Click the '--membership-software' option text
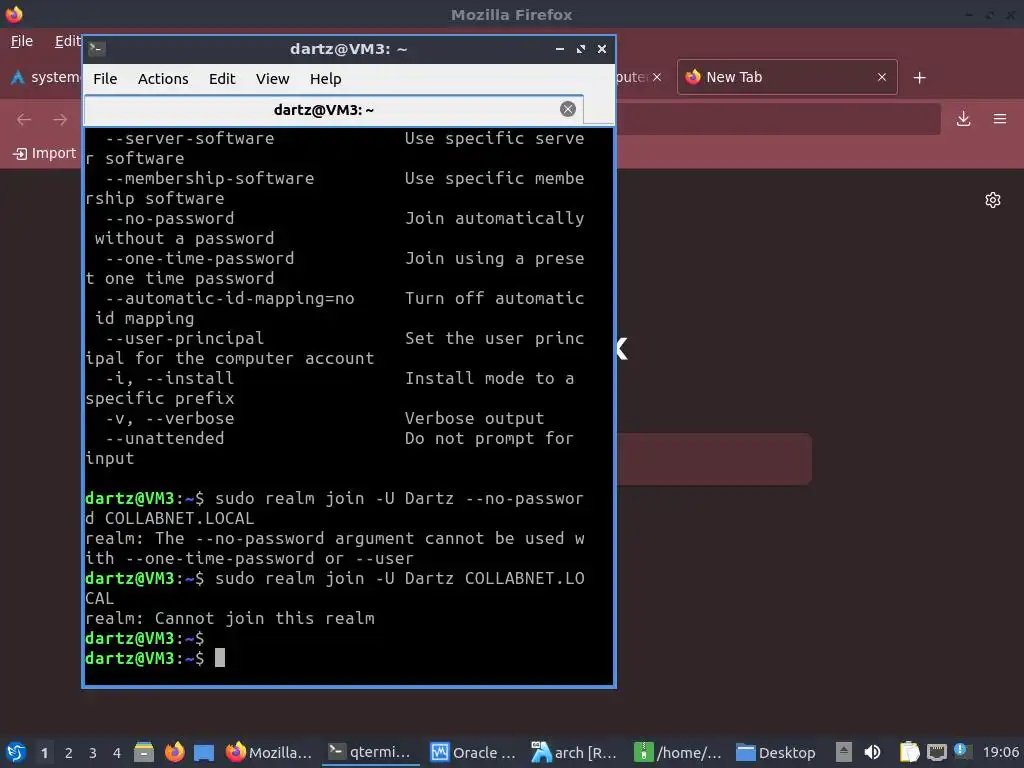 [x=210, y=178]
